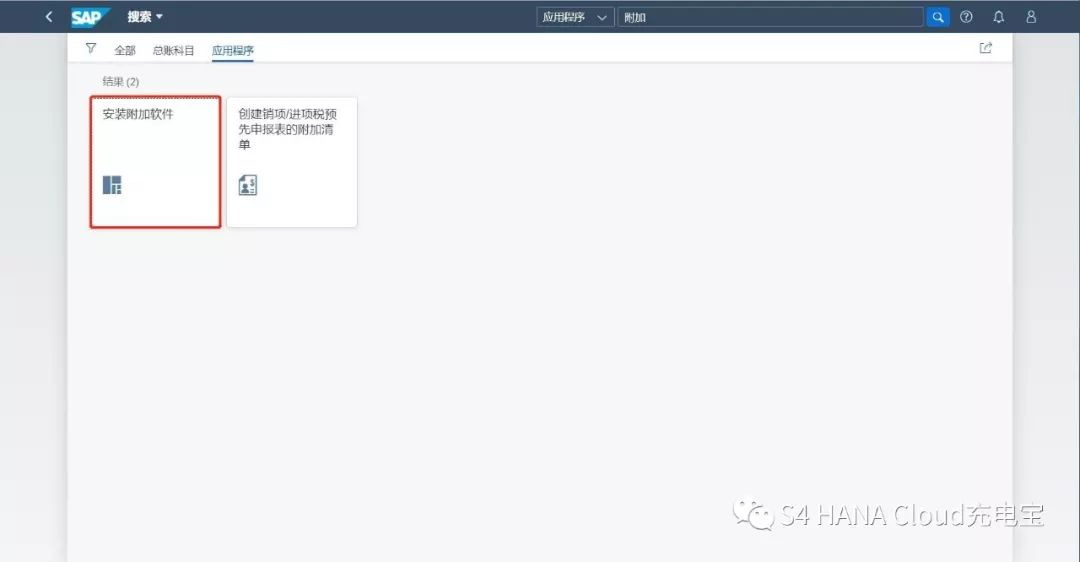The height and width of the screenshot is (562, 1080).
Task: Switch to the 全部 tab
Action: pos(125,50)
